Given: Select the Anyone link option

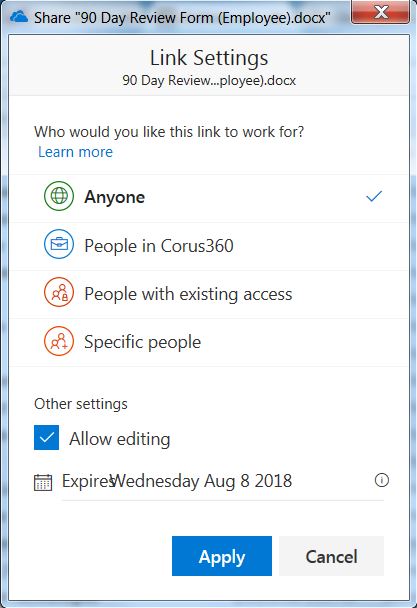Looking at the screenshot, I should [x=209, y=199].
